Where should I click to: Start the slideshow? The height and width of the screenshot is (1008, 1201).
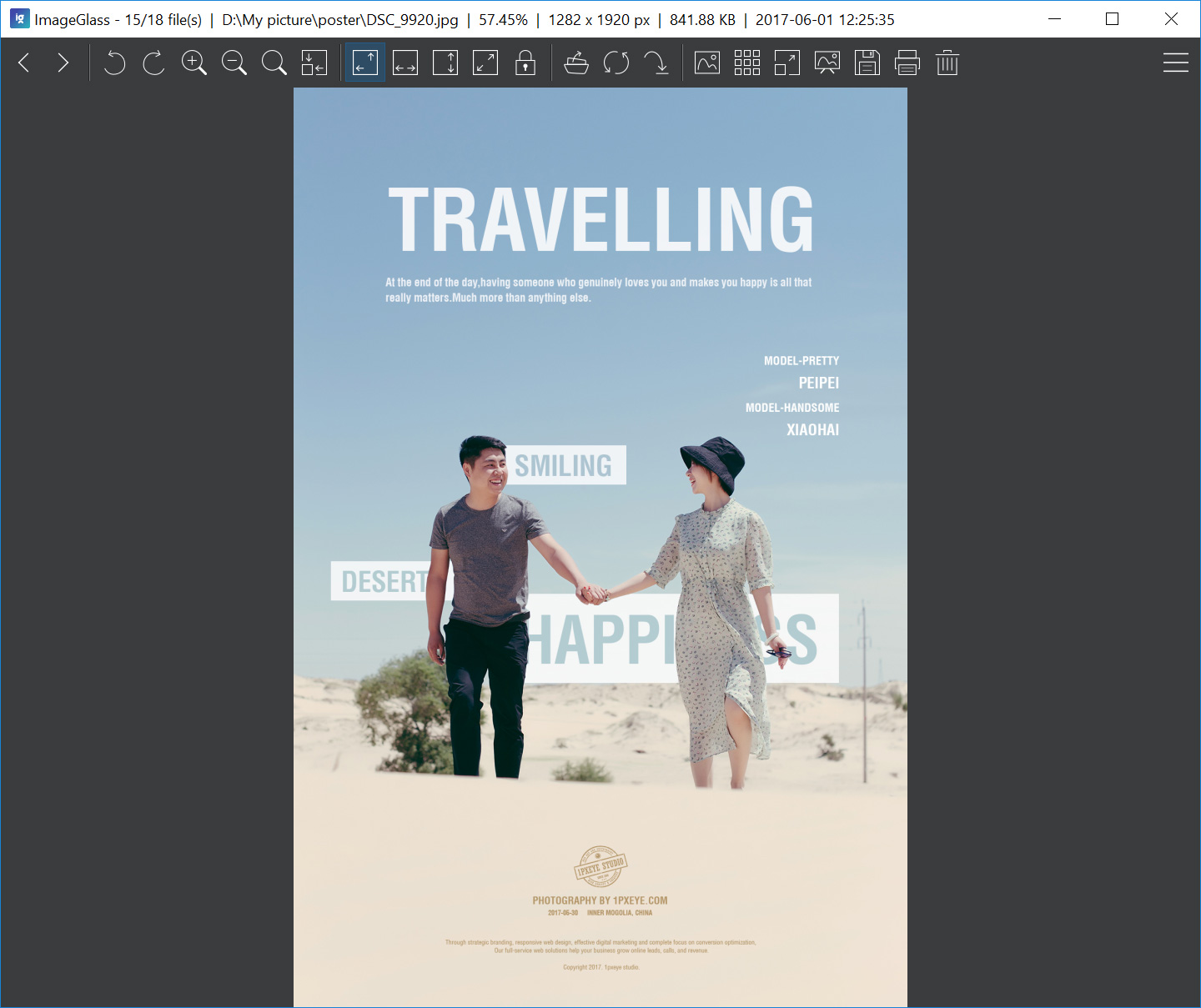tap(827, 63)
